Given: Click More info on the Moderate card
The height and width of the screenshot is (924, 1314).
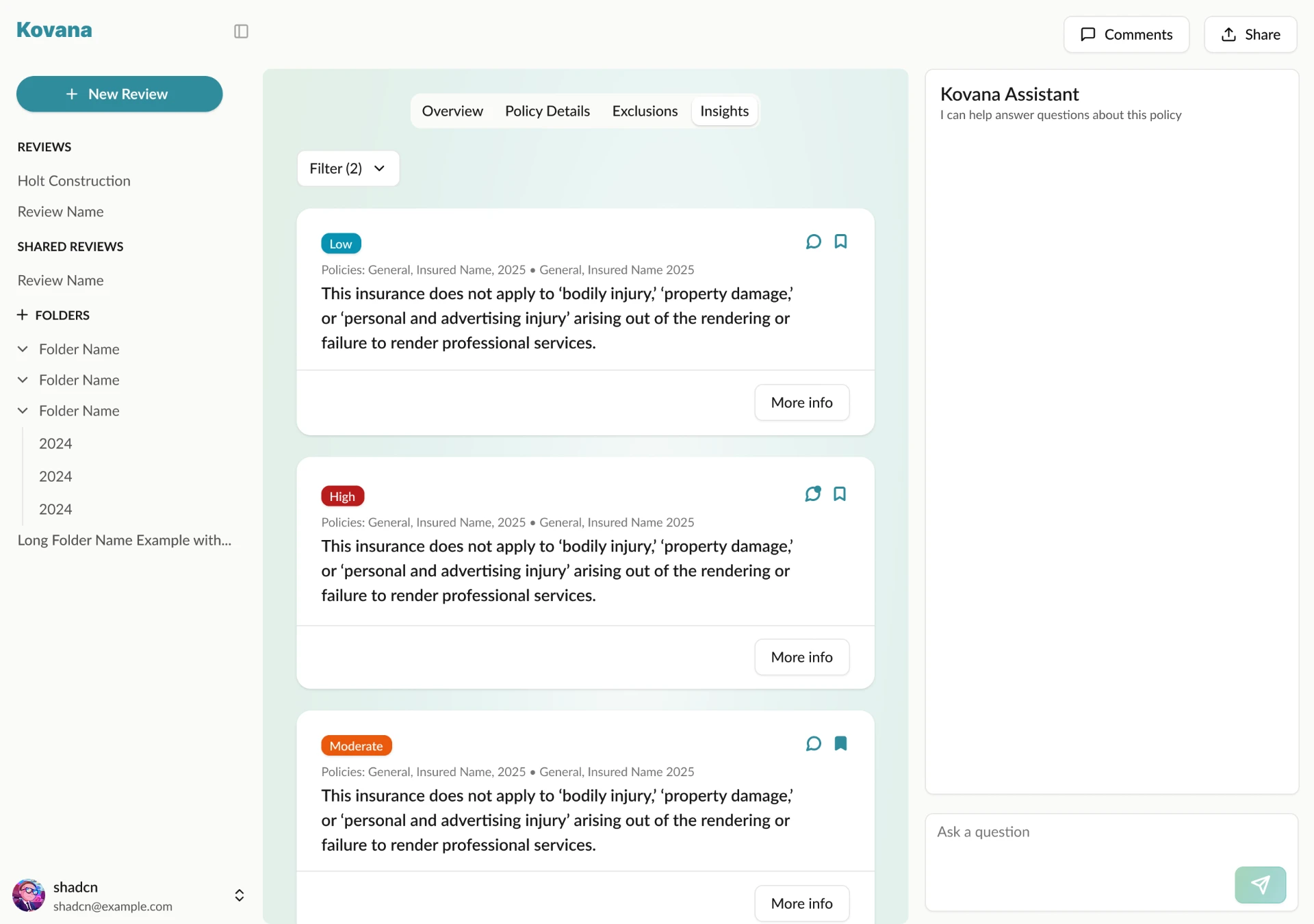Looking at the screenshot, I should pyautogui.click(x=801, y=903).
